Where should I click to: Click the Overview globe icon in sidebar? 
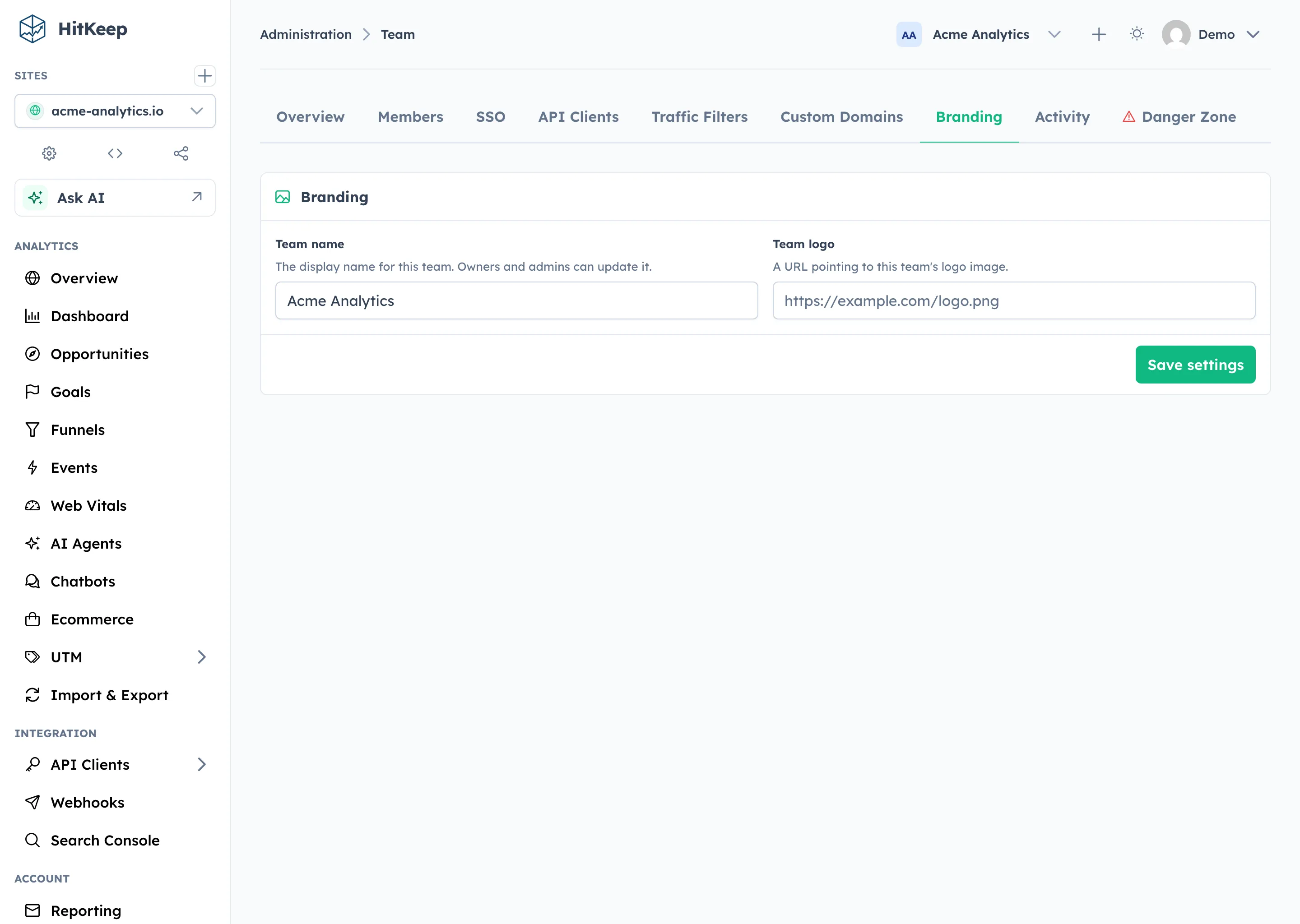(32, 277)
